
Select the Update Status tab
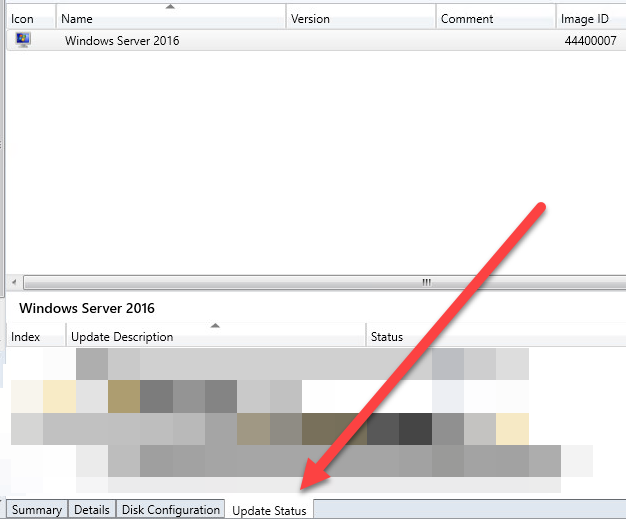tap(269, 510)
